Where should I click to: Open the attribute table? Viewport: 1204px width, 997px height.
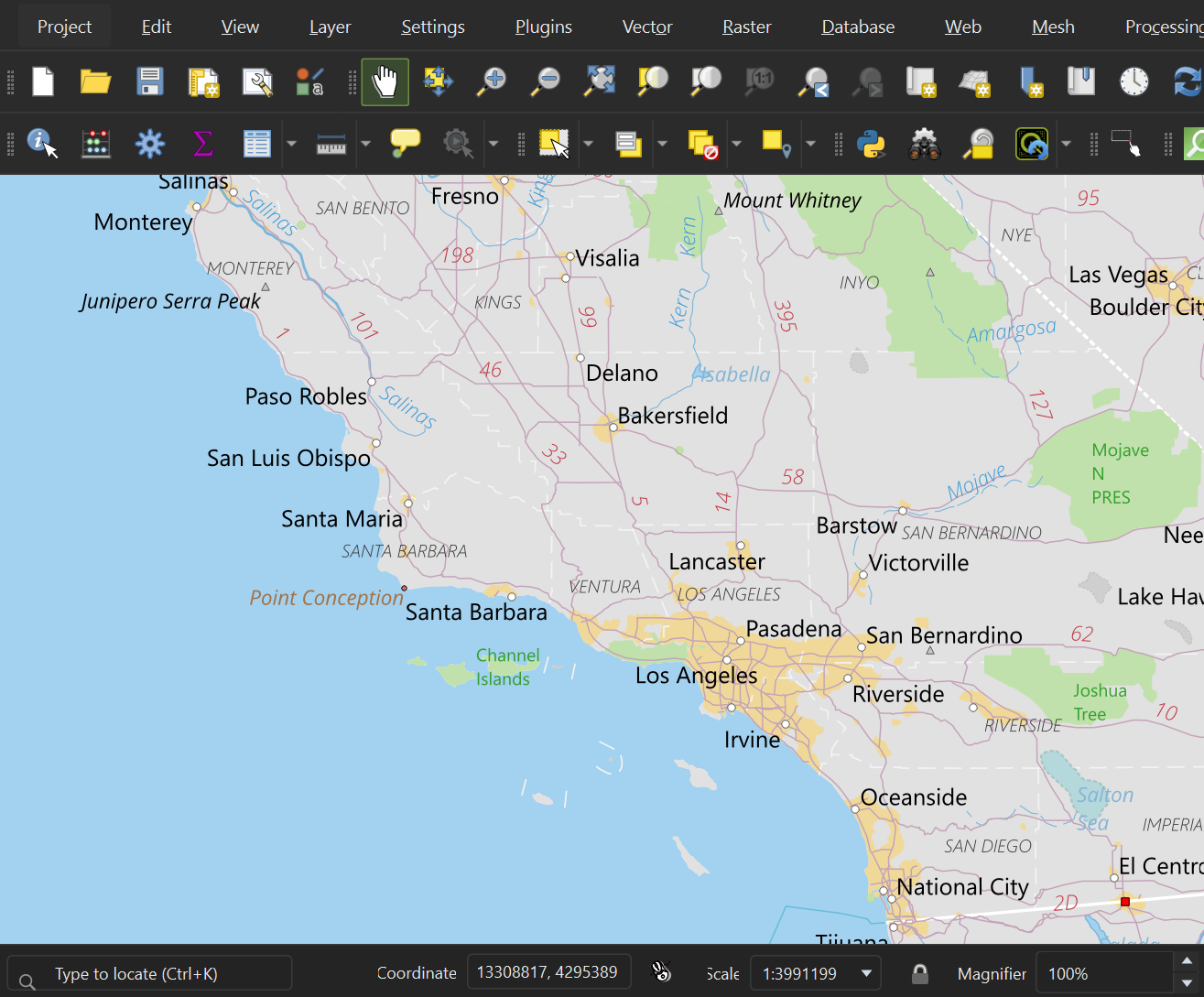(257, 144)
